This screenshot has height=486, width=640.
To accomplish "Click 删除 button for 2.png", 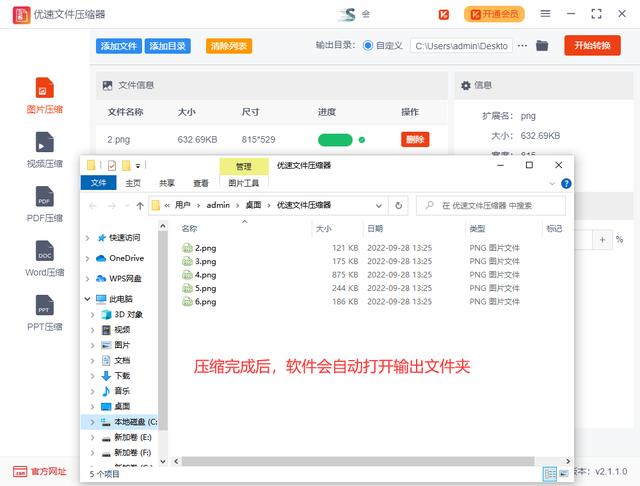I will coord(415,140).
